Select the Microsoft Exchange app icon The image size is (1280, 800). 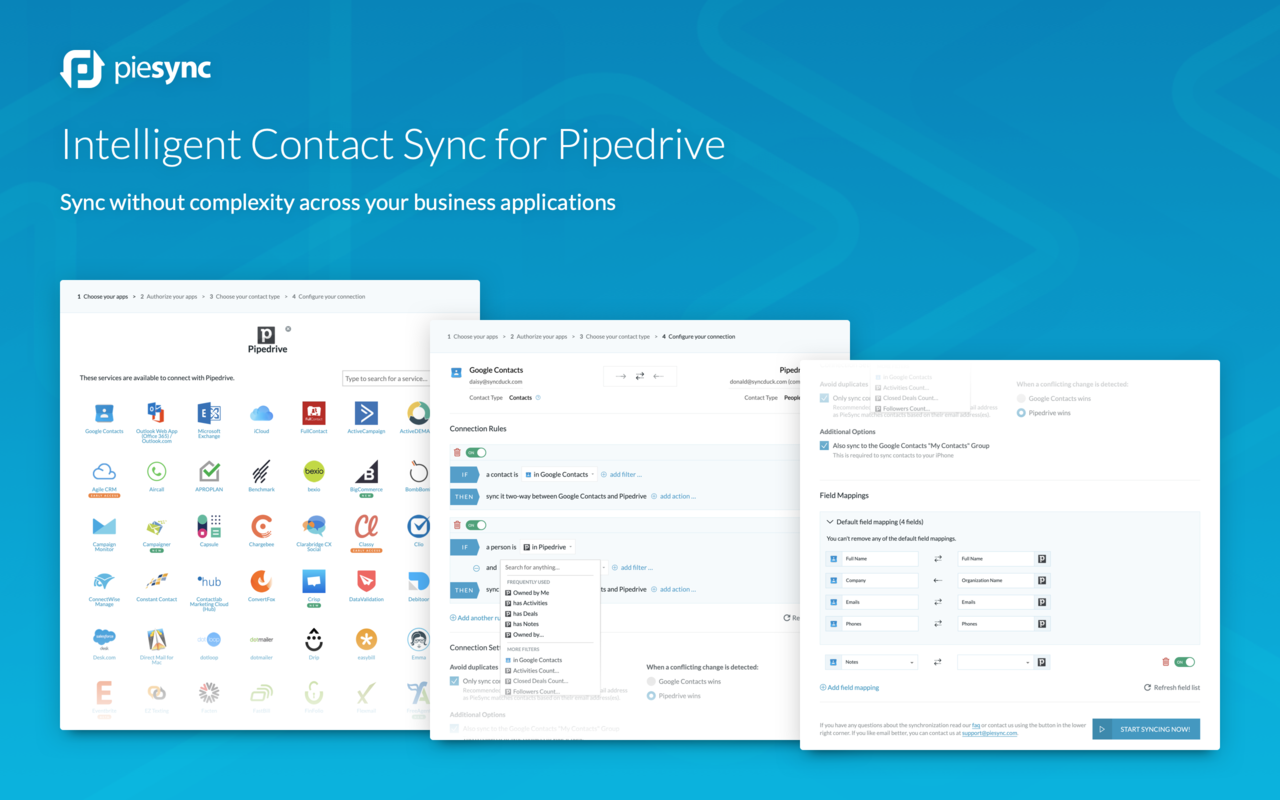pyautogui.click(x=208, y=413)
